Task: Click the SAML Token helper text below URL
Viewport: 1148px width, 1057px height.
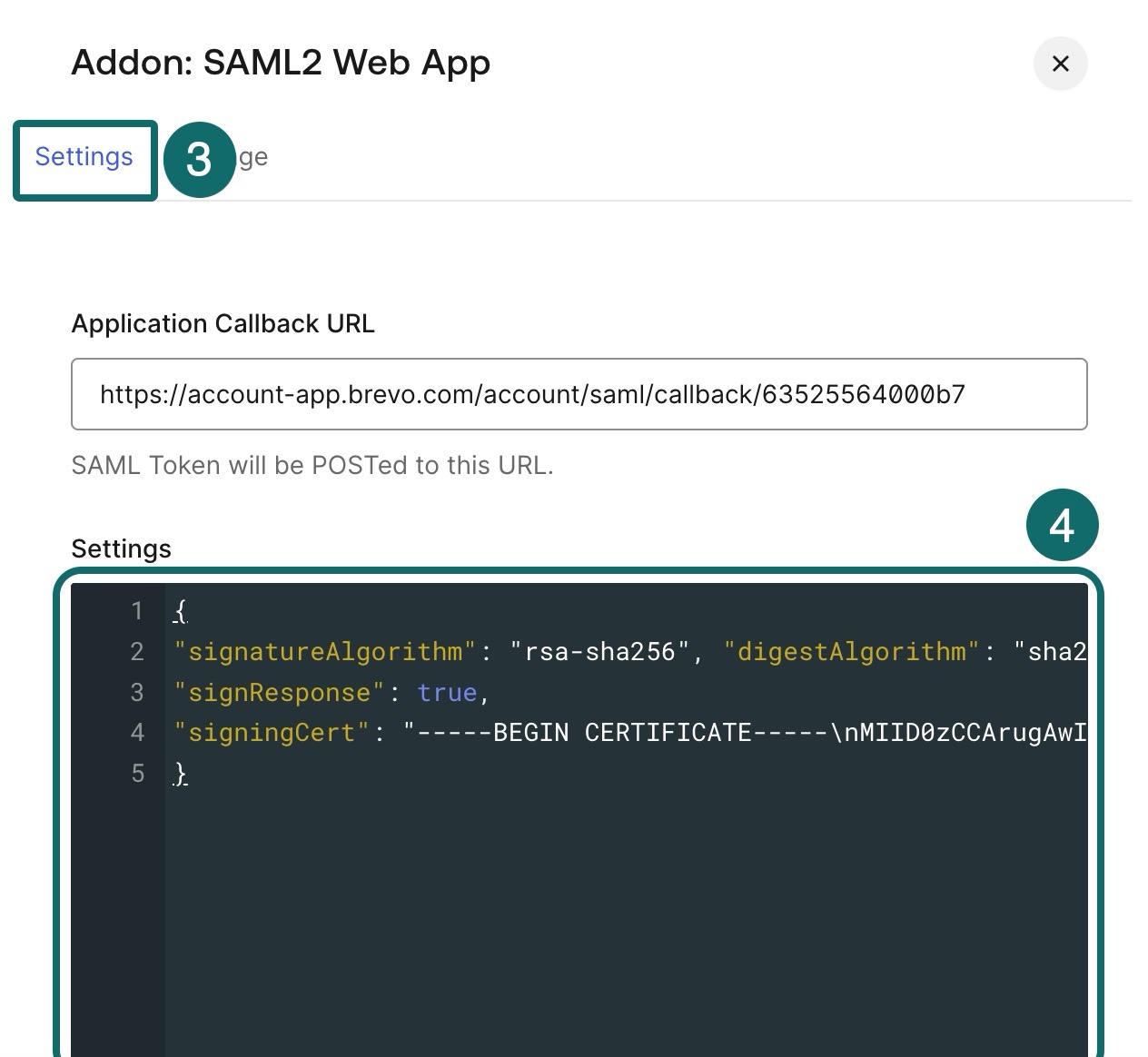Action: 312,465
